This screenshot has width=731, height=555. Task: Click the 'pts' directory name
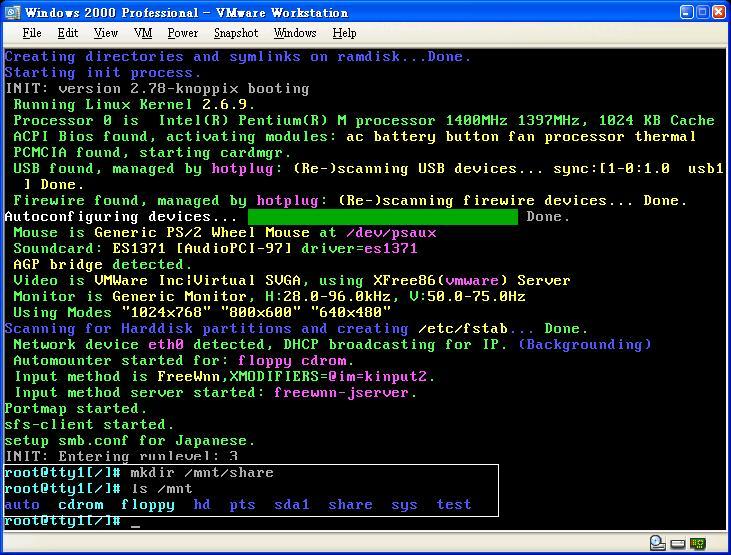click(x=242, y=505)
